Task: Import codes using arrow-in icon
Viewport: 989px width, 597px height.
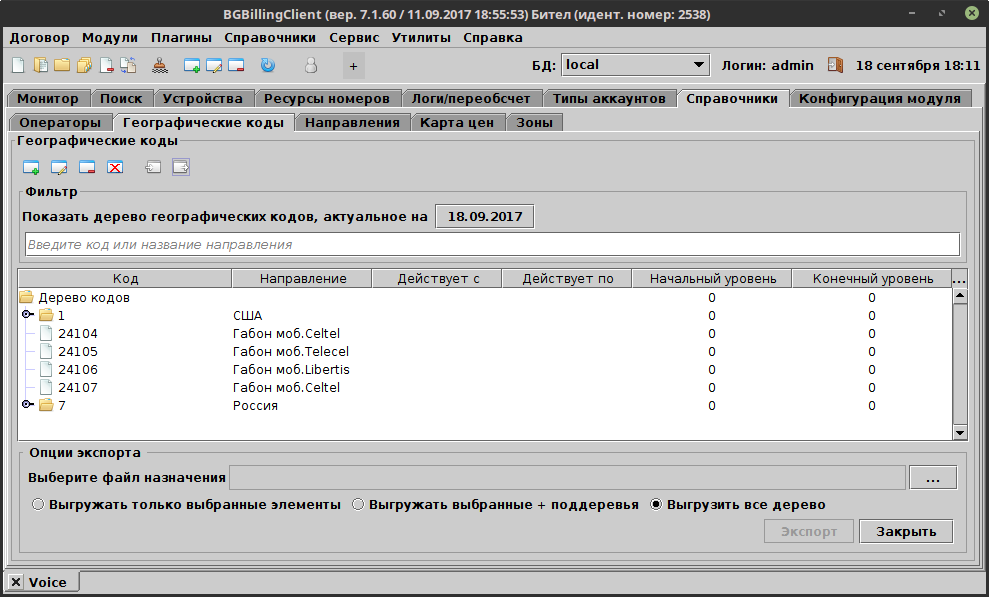Action: 152,167
